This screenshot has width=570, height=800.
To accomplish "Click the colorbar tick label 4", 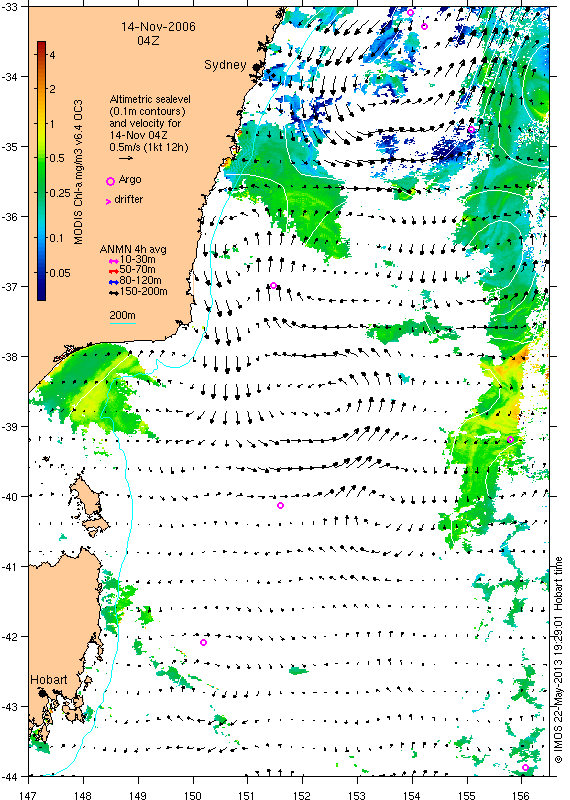I will click(52, 55).
